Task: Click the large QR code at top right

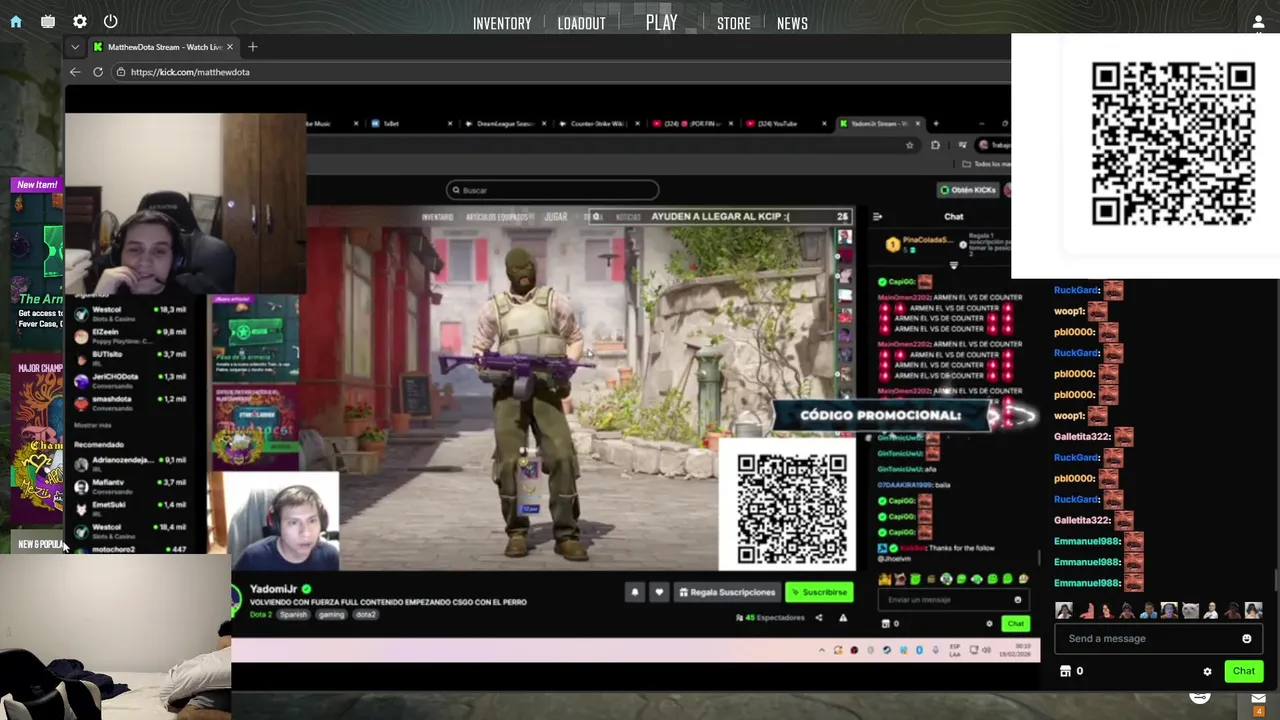Action: [x=1173, y=145]
